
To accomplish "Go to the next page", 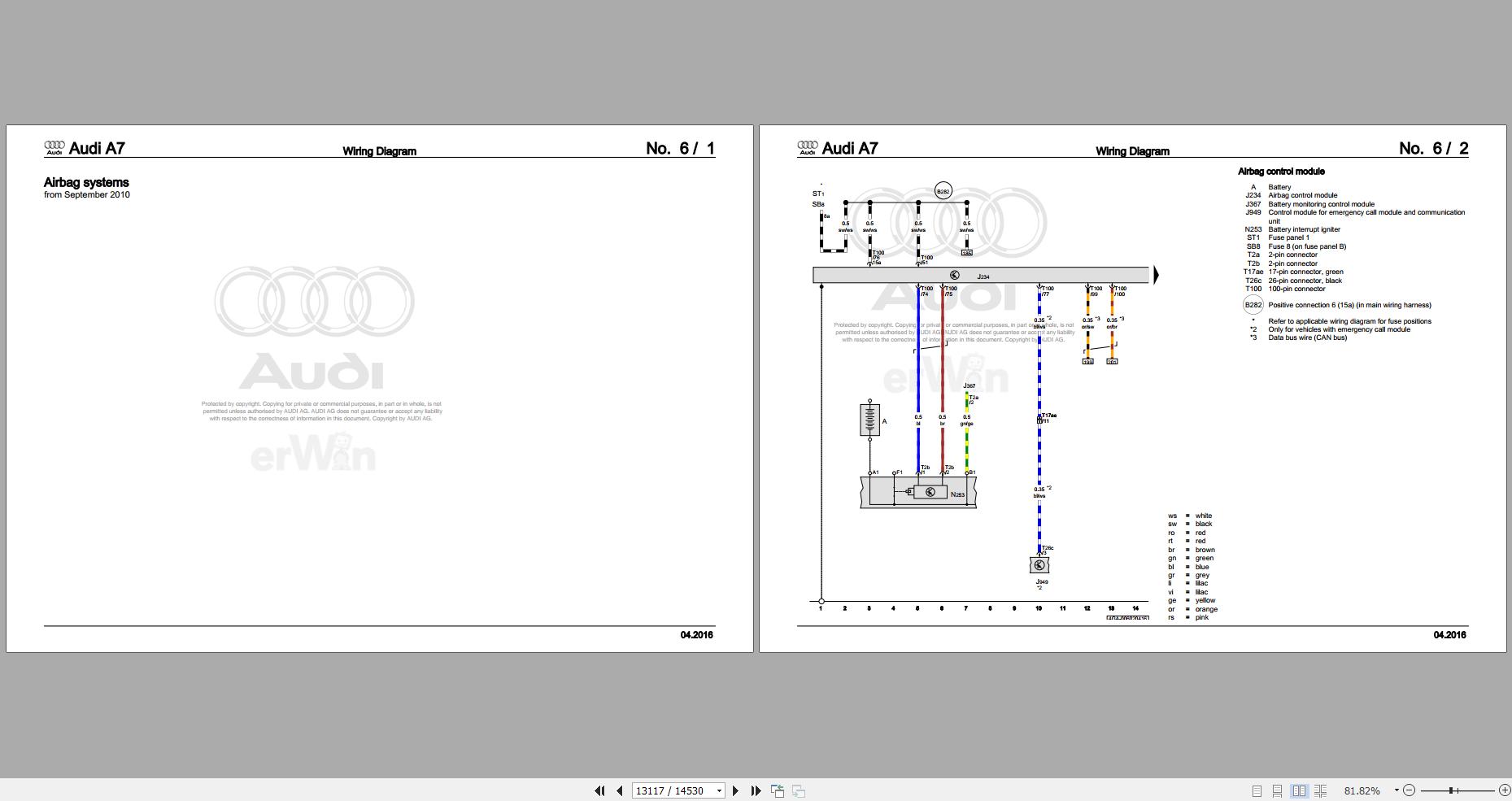I will 735,790.
